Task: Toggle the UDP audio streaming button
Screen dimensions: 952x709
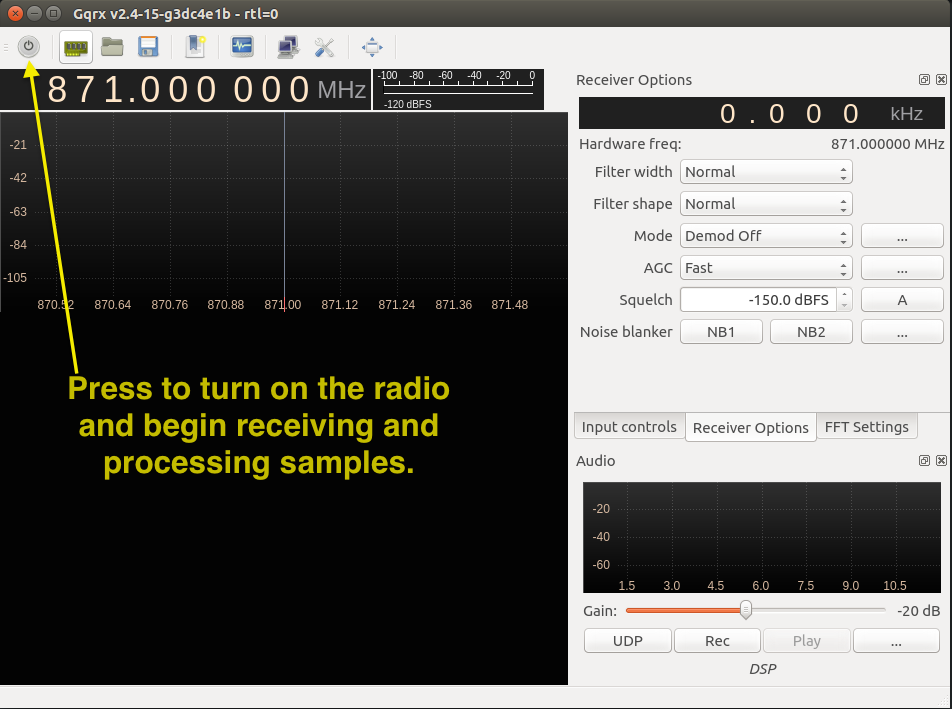Action: [x=628, y=641]
